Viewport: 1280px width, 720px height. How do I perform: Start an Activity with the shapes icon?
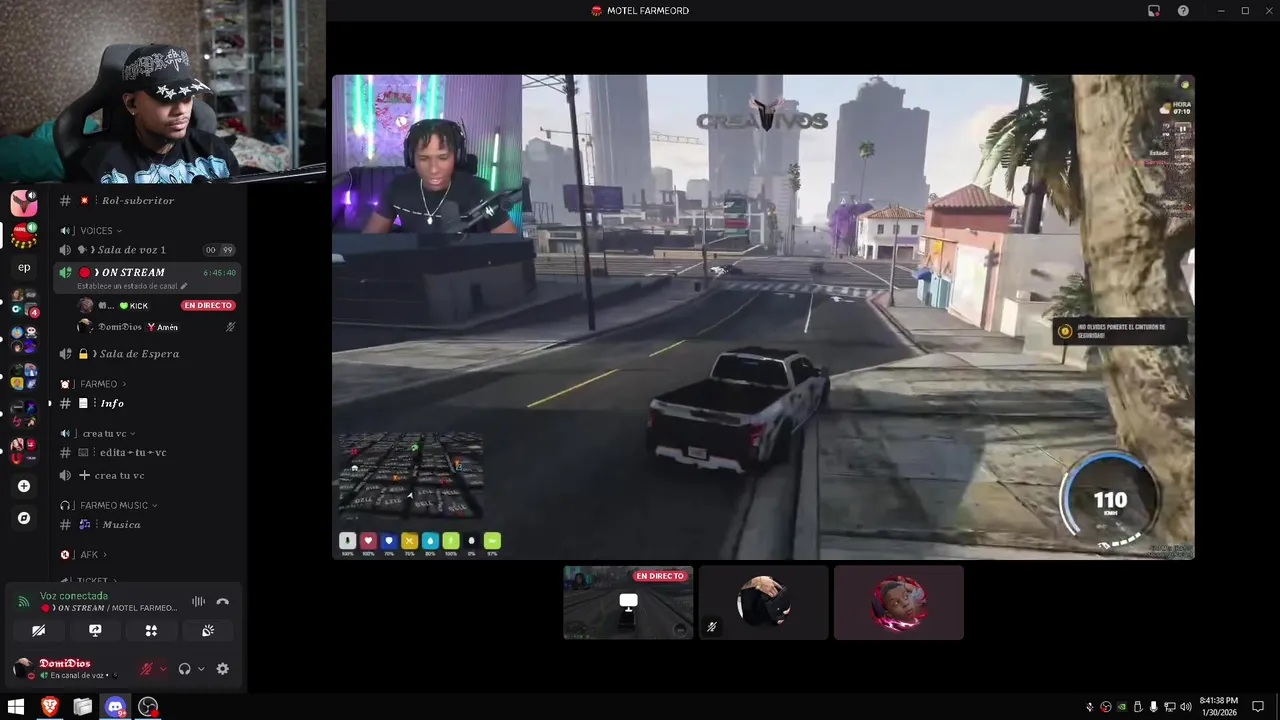(x=151, y=631)
